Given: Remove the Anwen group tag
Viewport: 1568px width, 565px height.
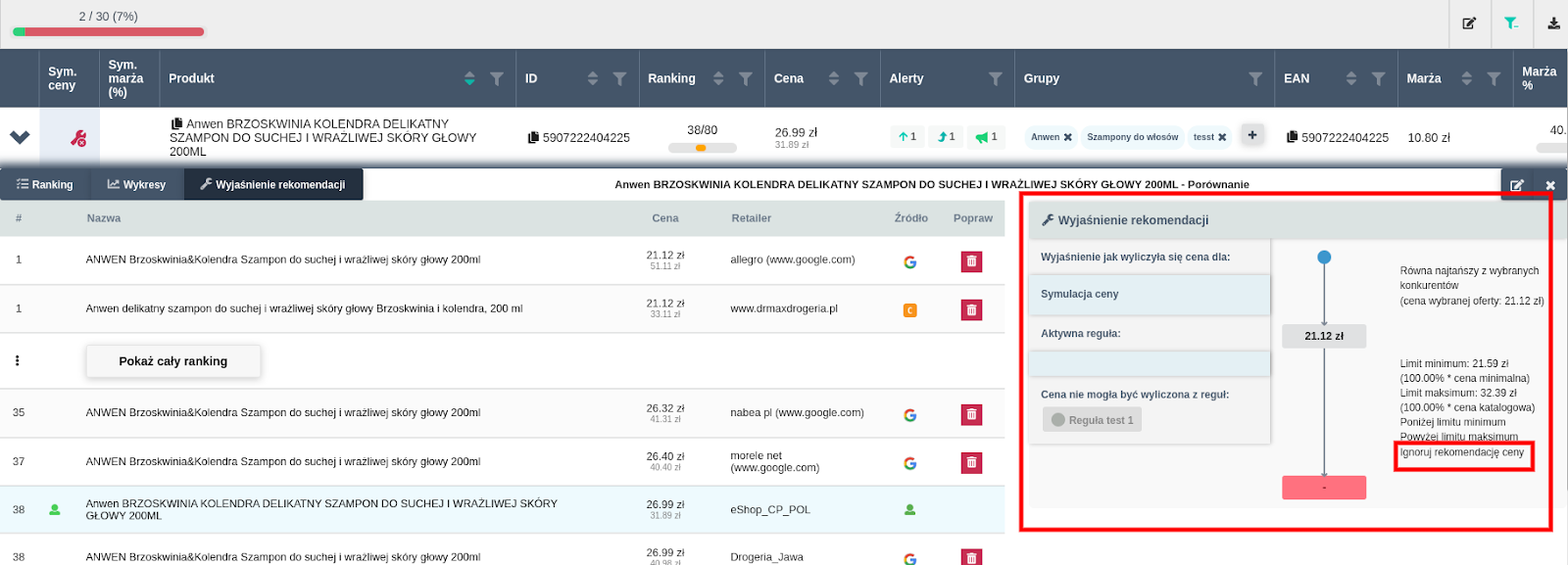Looking at the screenshot, I should (1067, 137).
